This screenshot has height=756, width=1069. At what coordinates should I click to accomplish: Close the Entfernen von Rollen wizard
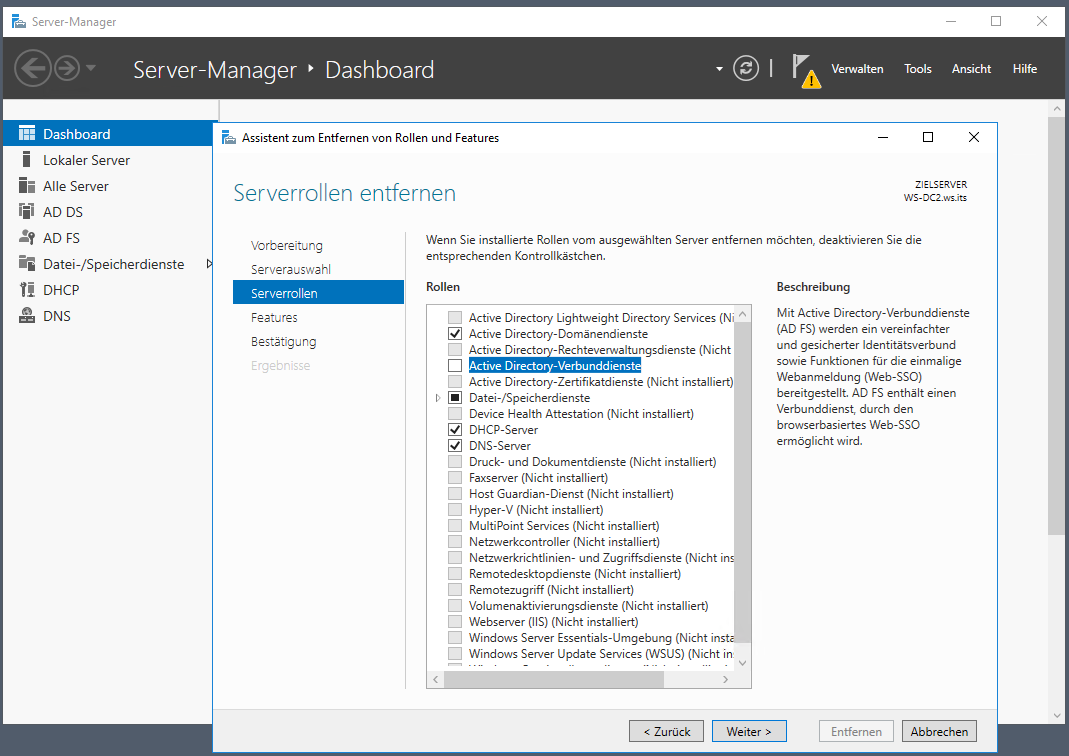click(x=974, y=138)
